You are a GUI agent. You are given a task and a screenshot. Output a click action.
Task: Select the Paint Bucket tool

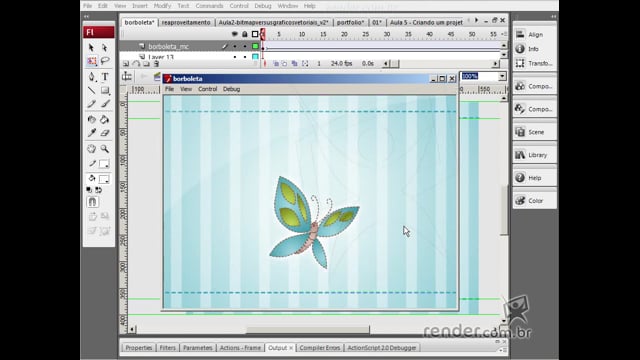pos(105,120)
